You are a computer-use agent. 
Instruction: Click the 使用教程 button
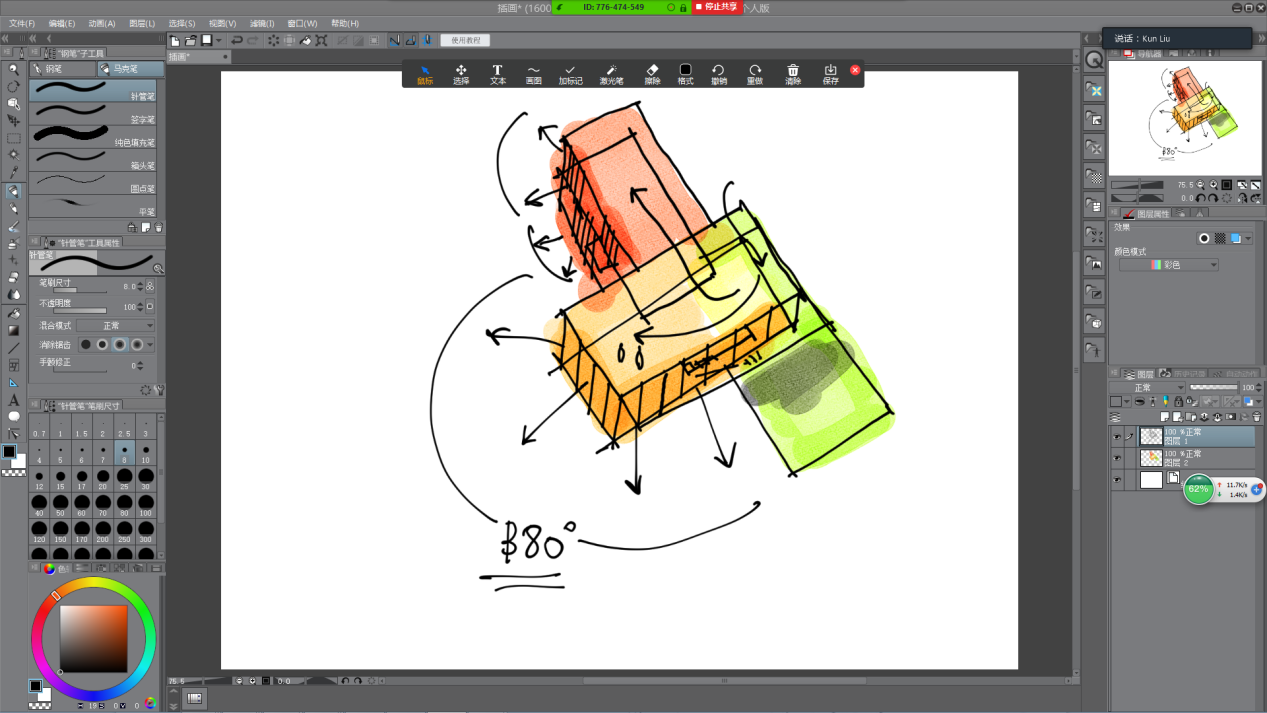pyautogui.click(x=465, y=41)
